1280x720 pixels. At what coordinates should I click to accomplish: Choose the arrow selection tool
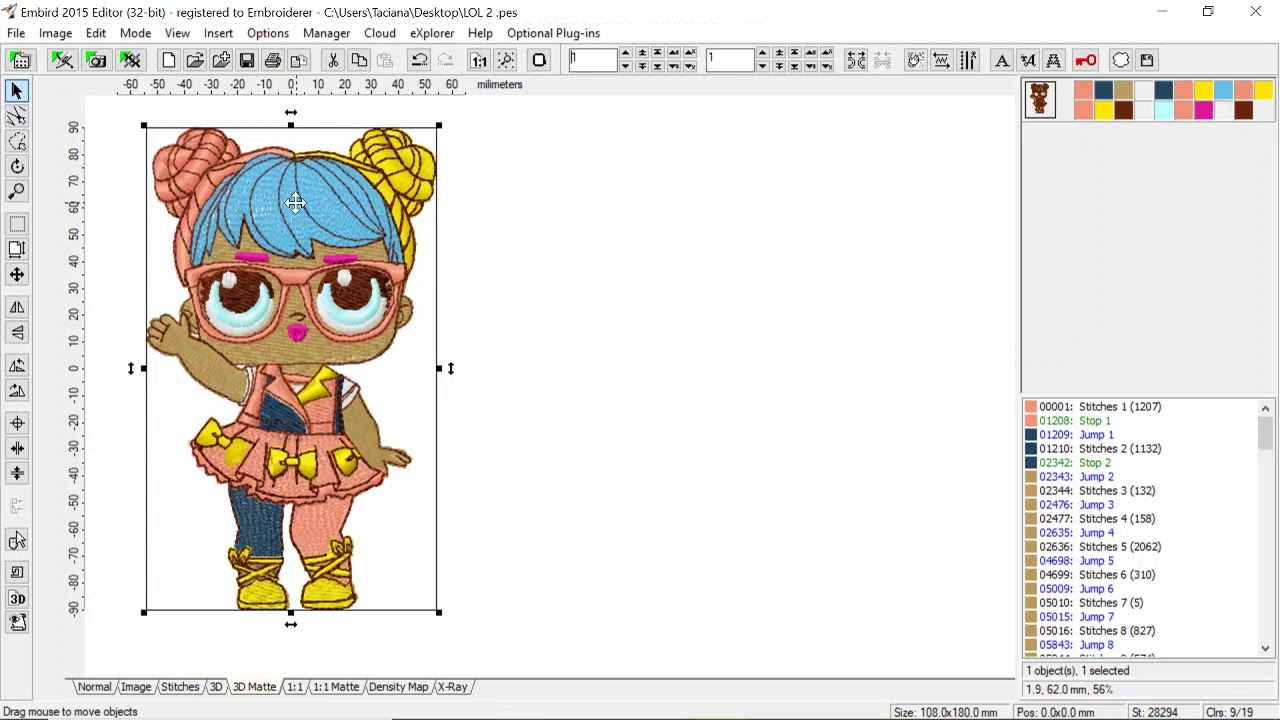pos(17,92)
